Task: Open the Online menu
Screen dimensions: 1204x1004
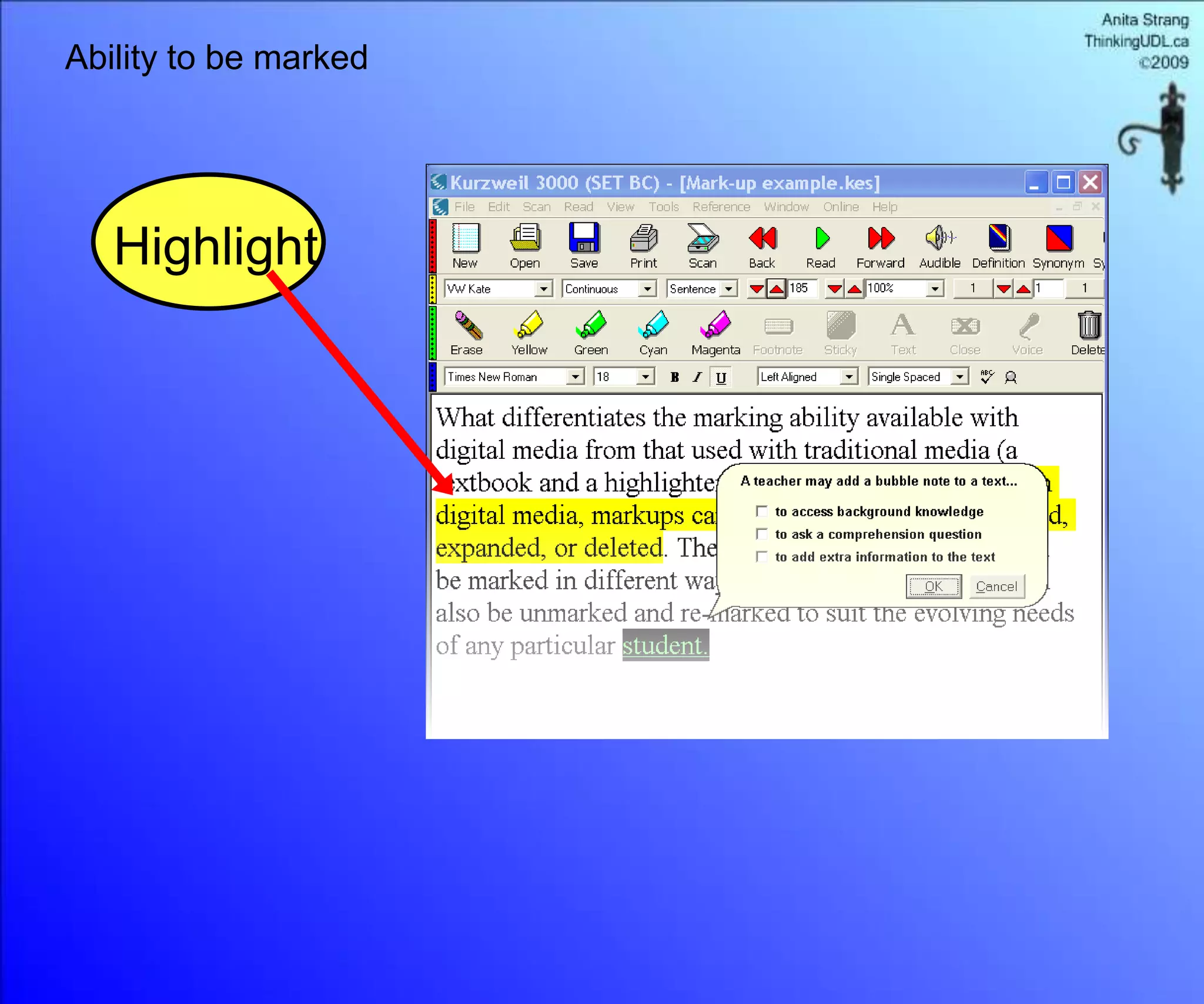Action: coord(841,207)
